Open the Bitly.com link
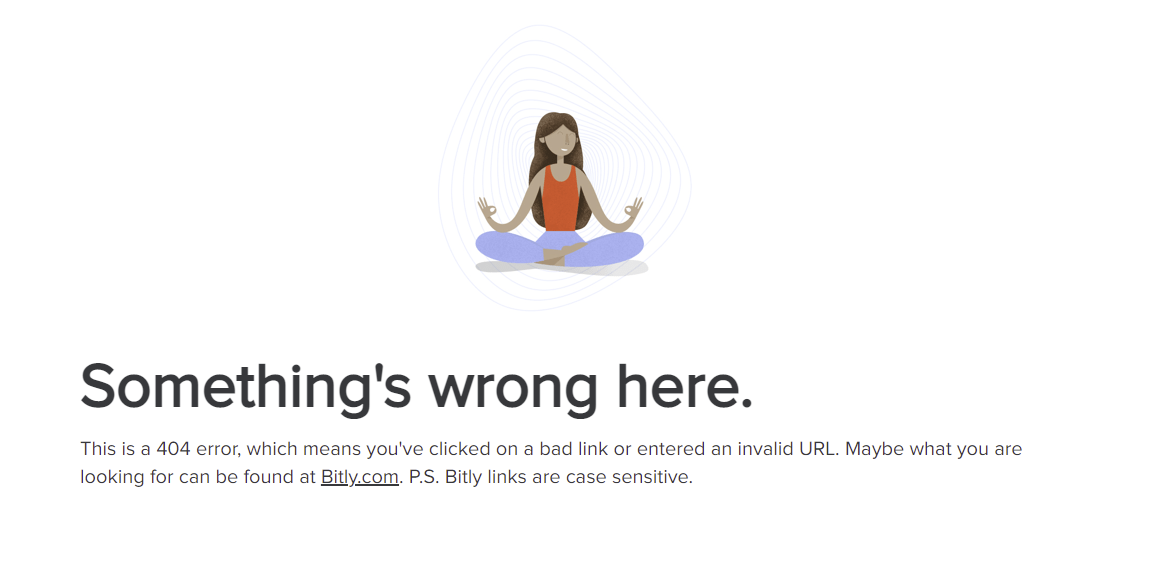Screen dimensions: 1155x576 coord(359,477)
